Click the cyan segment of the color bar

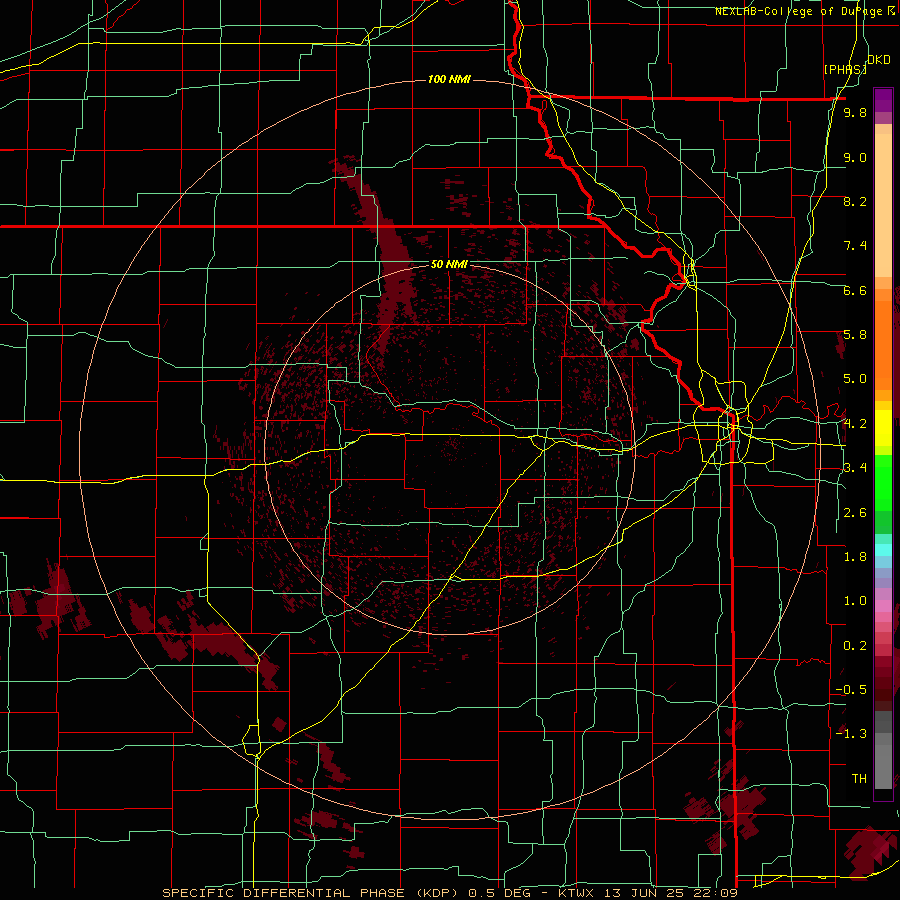coord(883,549)
